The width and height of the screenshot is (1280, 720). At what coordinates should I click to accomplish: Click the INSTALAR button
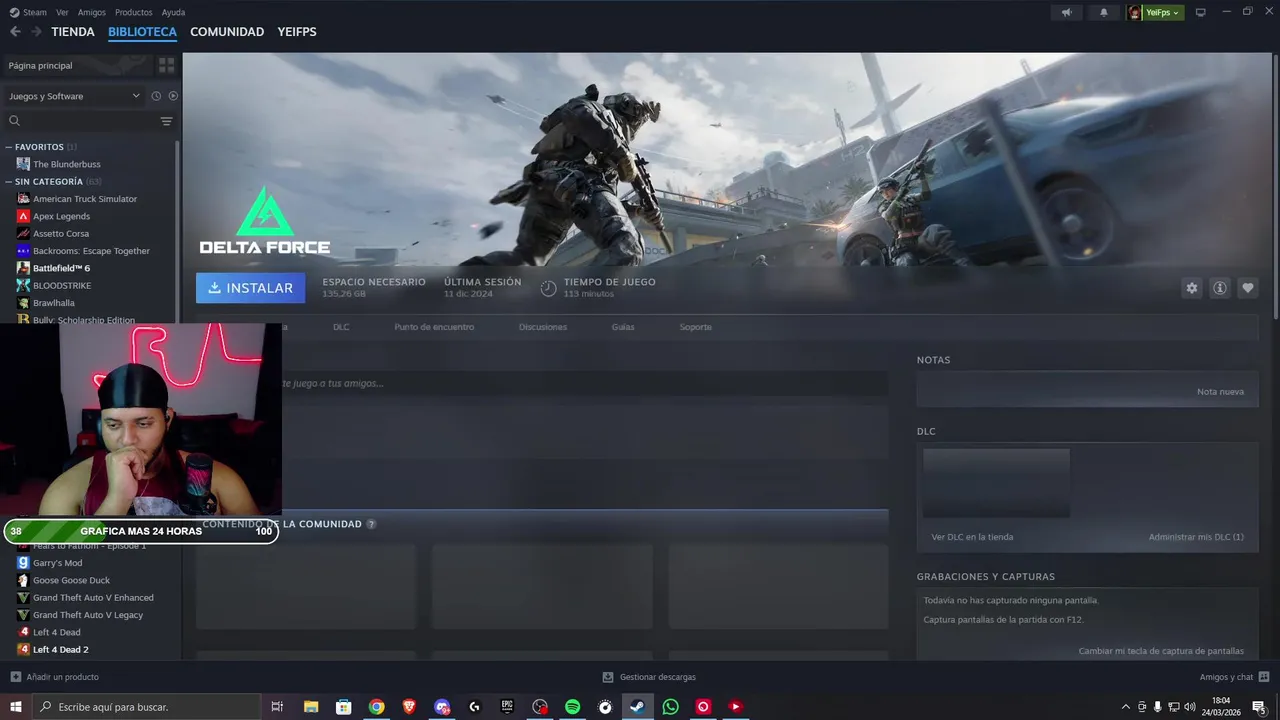tap(250, 288)
